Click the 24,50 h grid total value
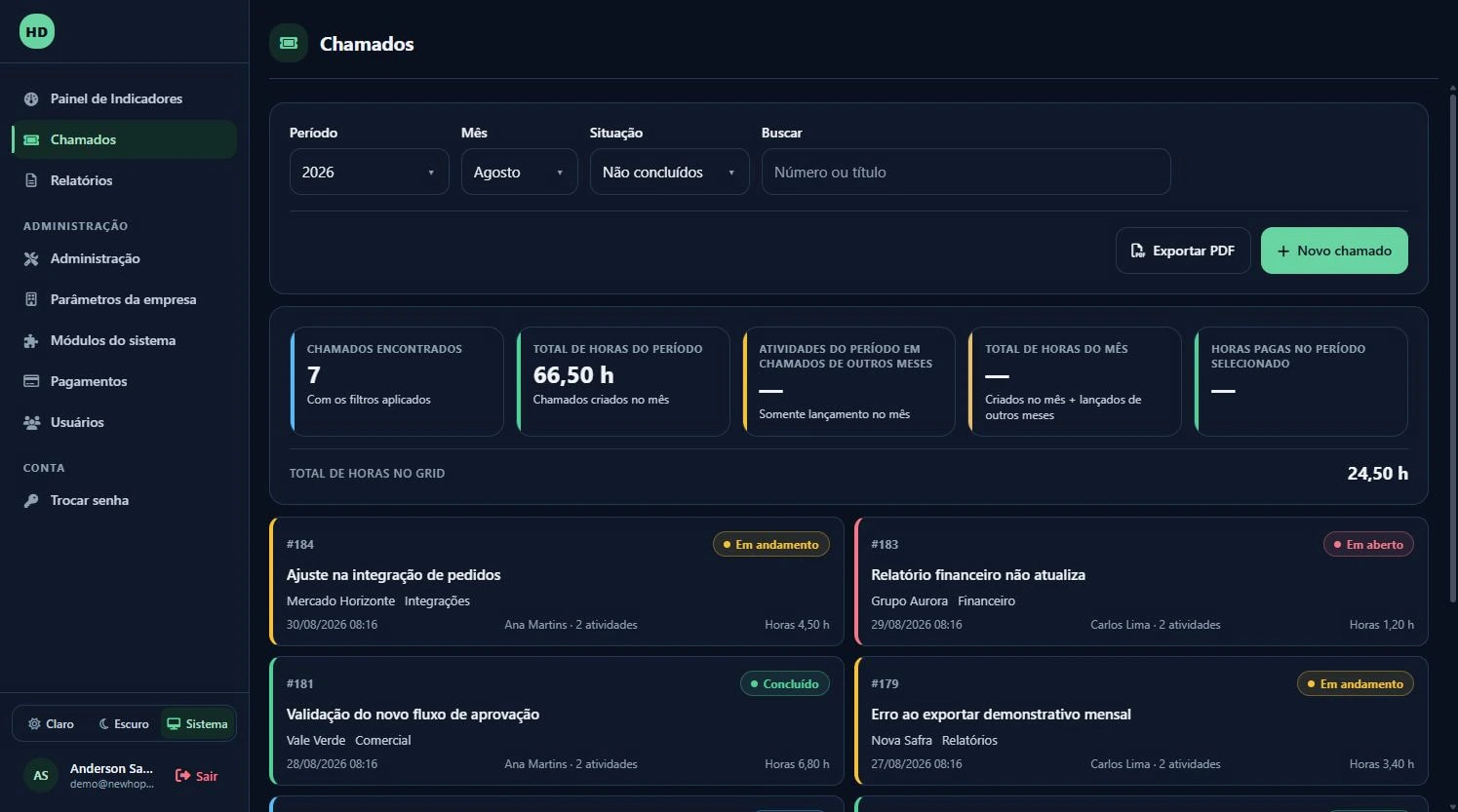Image resolution: width=1458 pixels, height=812 pixels. click(1377, 473)
